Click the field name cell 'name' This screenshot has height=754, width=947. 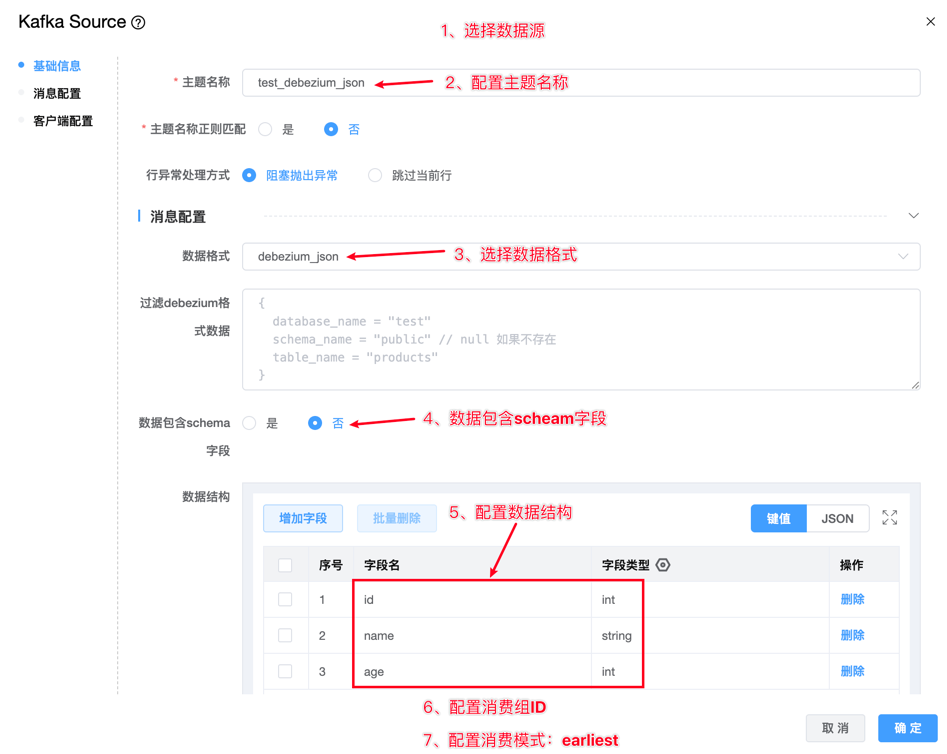pos(472,636)
